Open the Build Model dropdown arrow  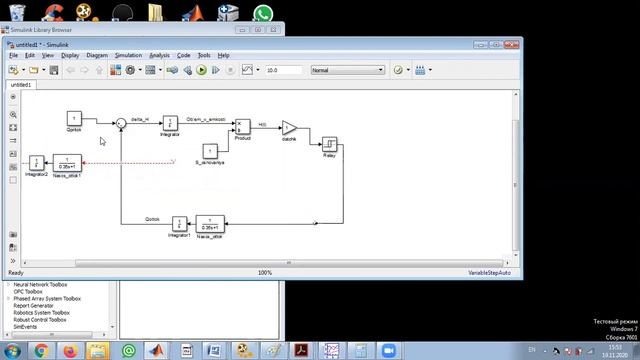[x=430, y=70]
